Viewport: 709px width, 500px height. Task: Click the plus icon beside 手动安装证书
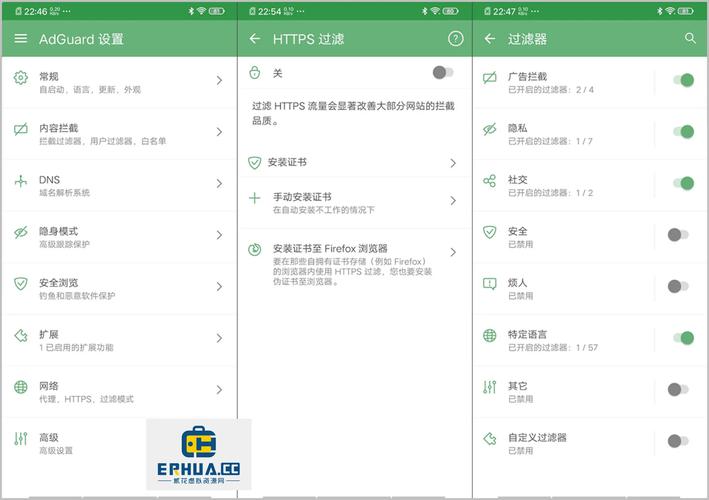(x=255, y=198)
